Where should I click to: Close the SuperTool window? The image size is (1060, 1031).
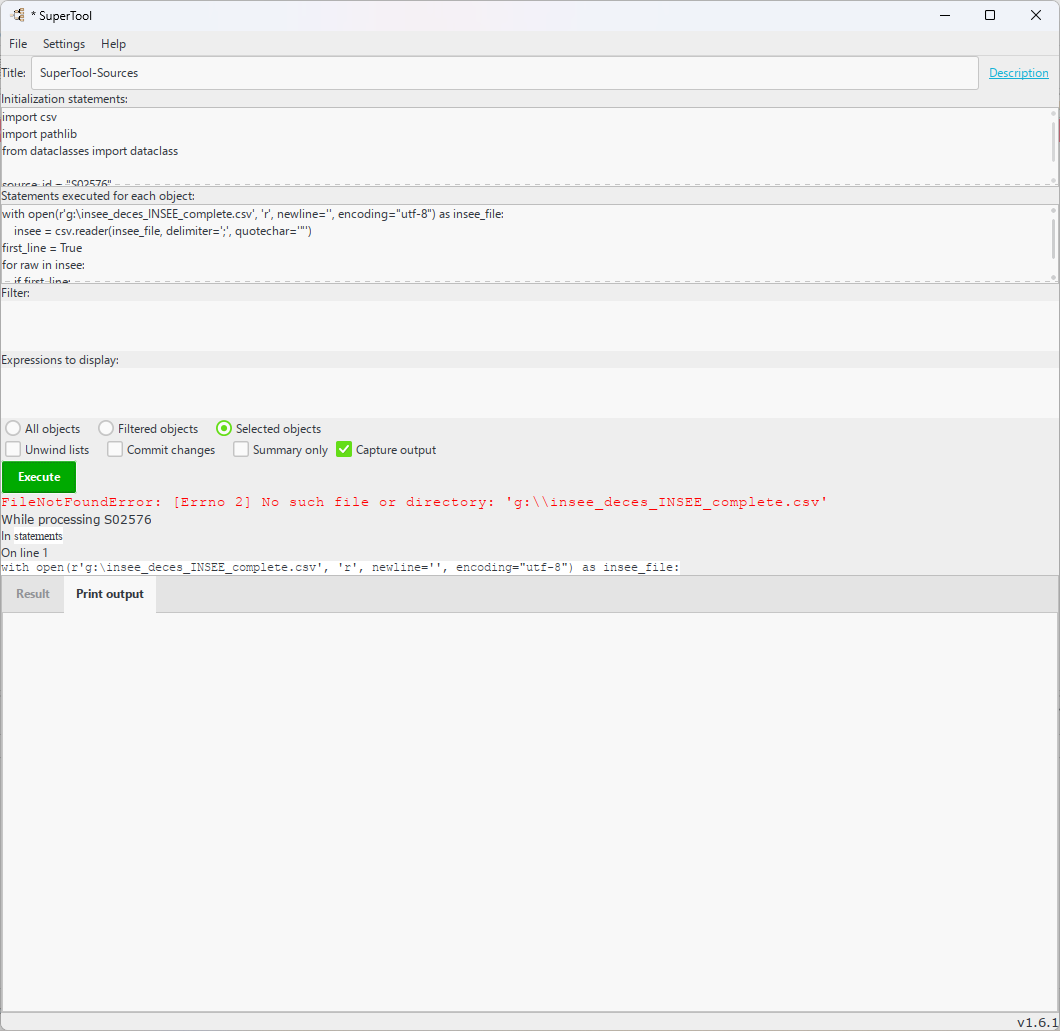click(x=1036, y=15)
